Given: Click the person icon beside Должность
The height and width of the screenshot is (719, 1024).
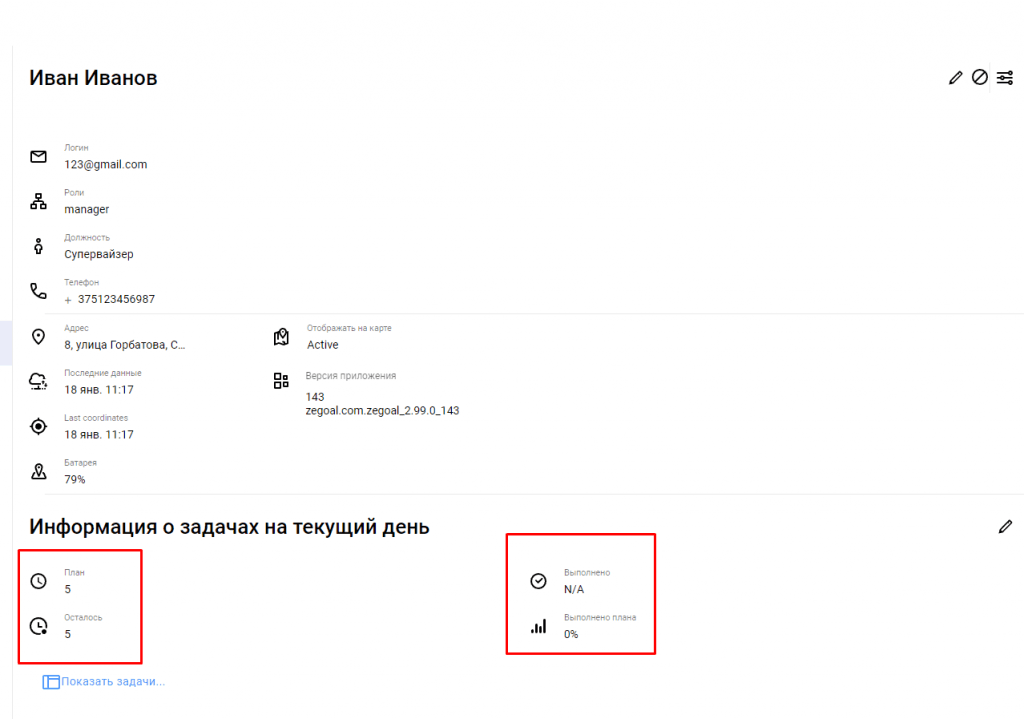Looking at the screenshot, I should [x=39, y=246].
